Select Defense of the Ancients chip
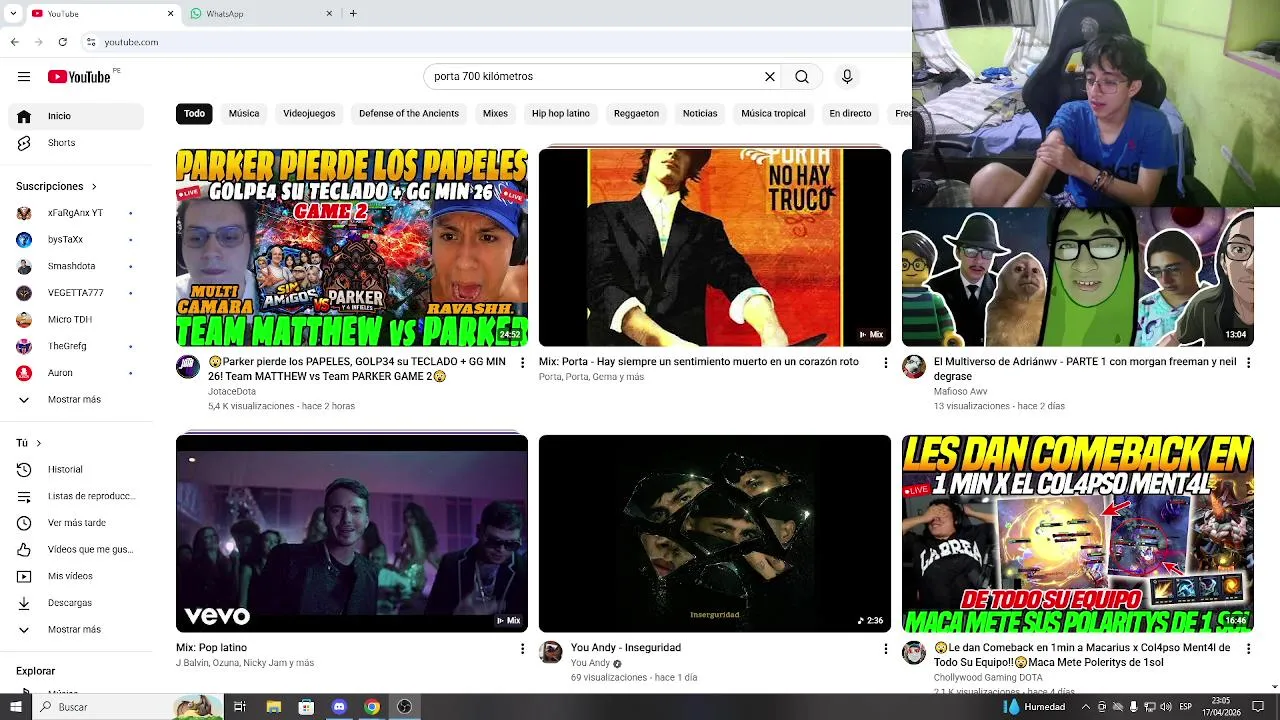Screen dimensions: 1280x720 [409, 114]
